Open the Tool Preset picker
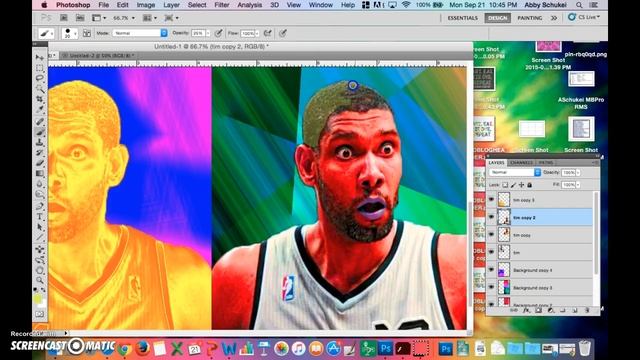640x360 pixels. [46, 33]
